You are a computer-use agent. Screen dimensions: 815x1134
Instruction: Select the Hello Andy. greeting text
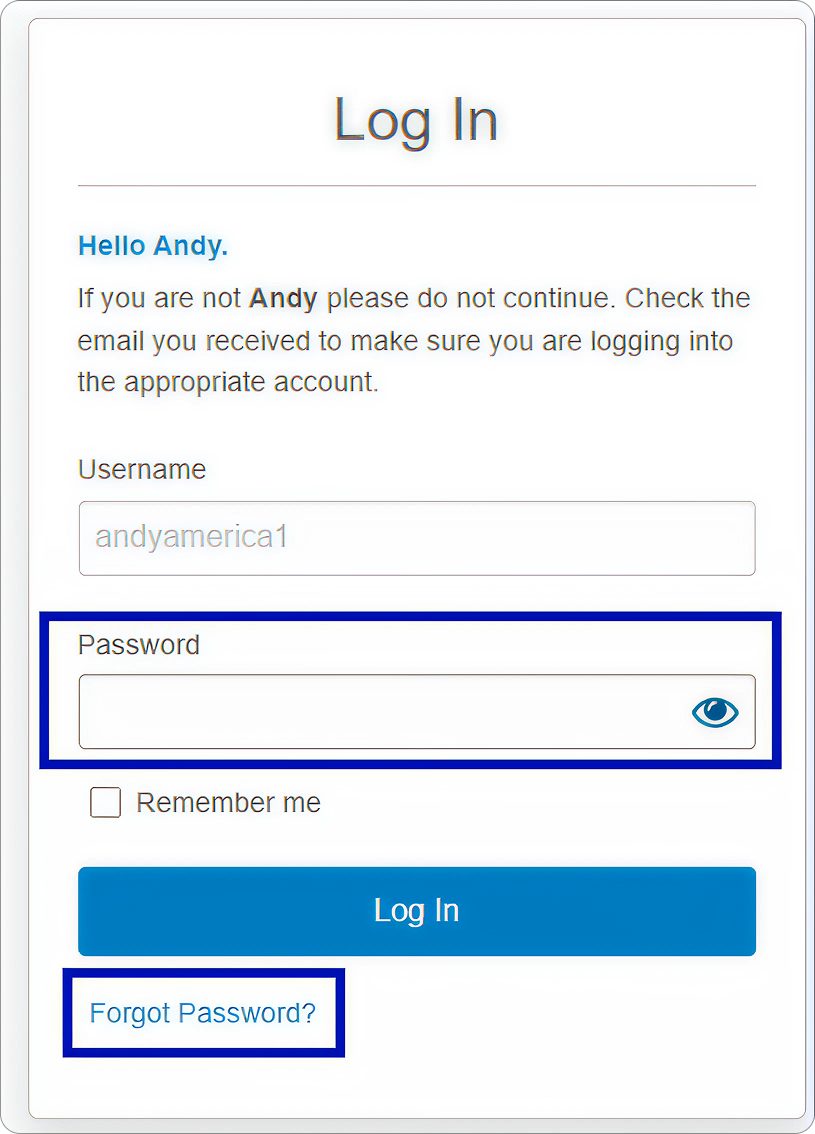[153, 246]
